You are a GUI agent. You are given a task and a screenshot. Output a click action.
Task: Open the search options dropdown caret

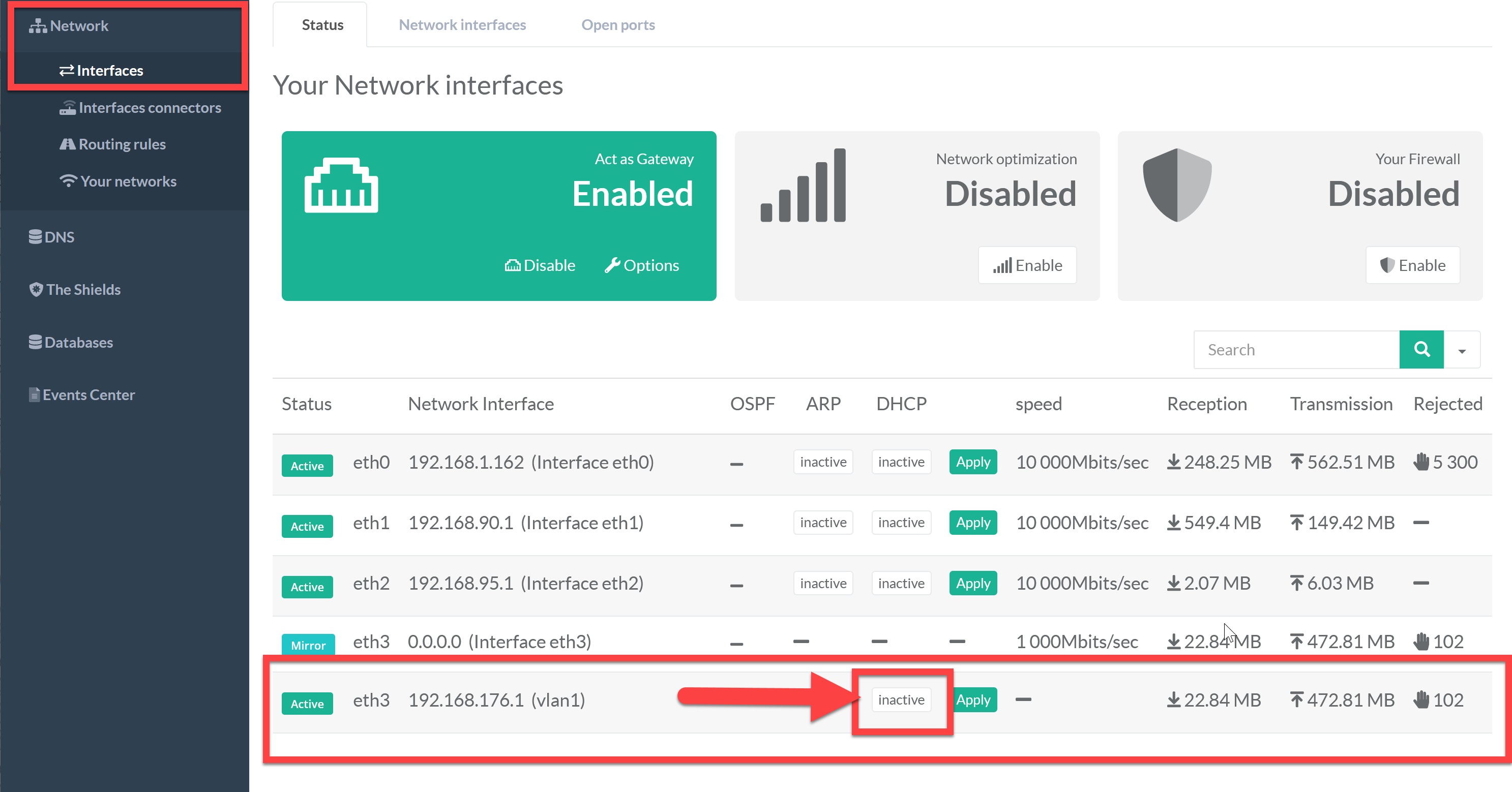[1462, 350]
